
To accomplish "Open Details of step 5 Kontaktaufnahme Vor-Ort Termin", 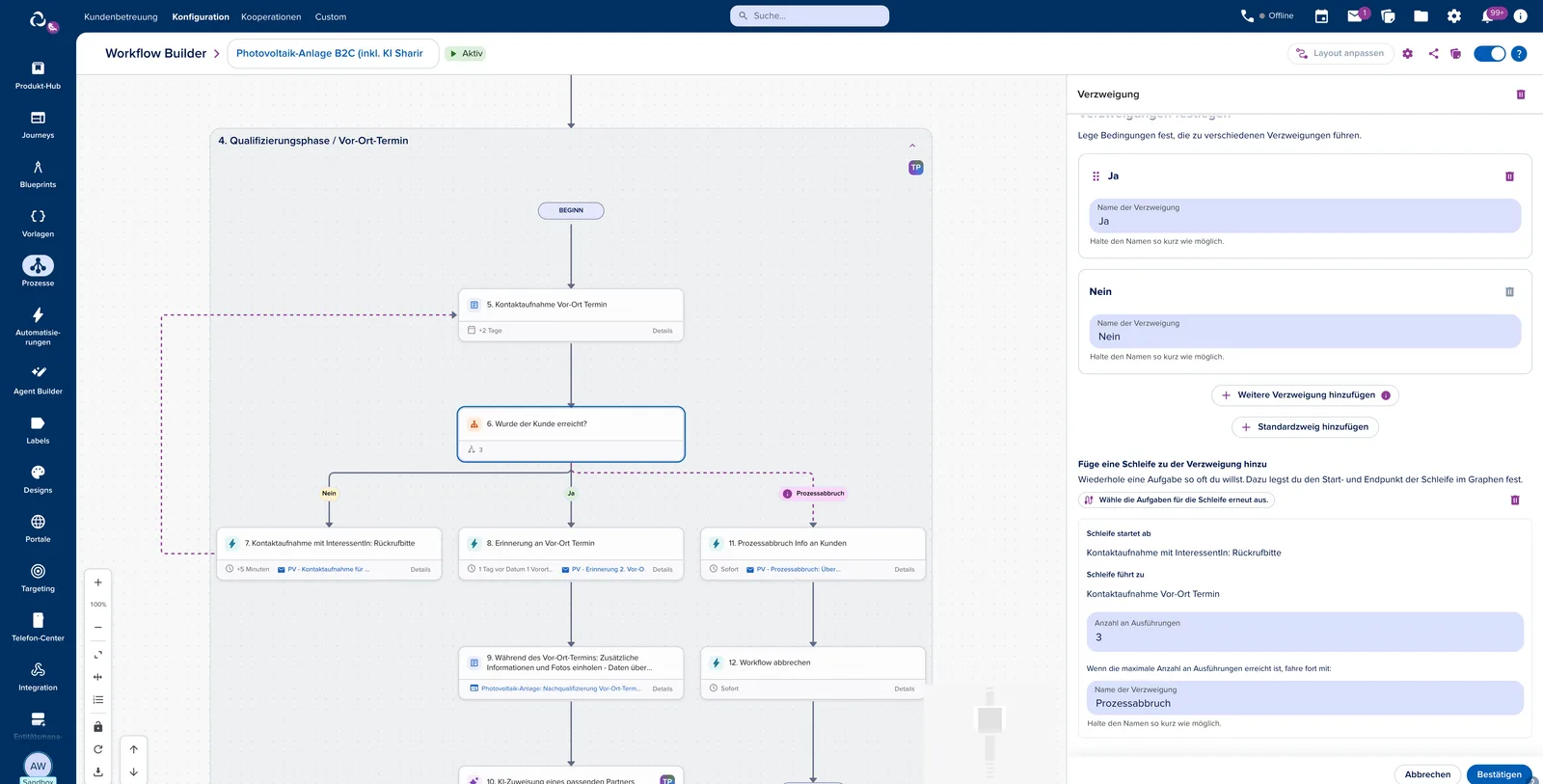I will coord(663,331).
